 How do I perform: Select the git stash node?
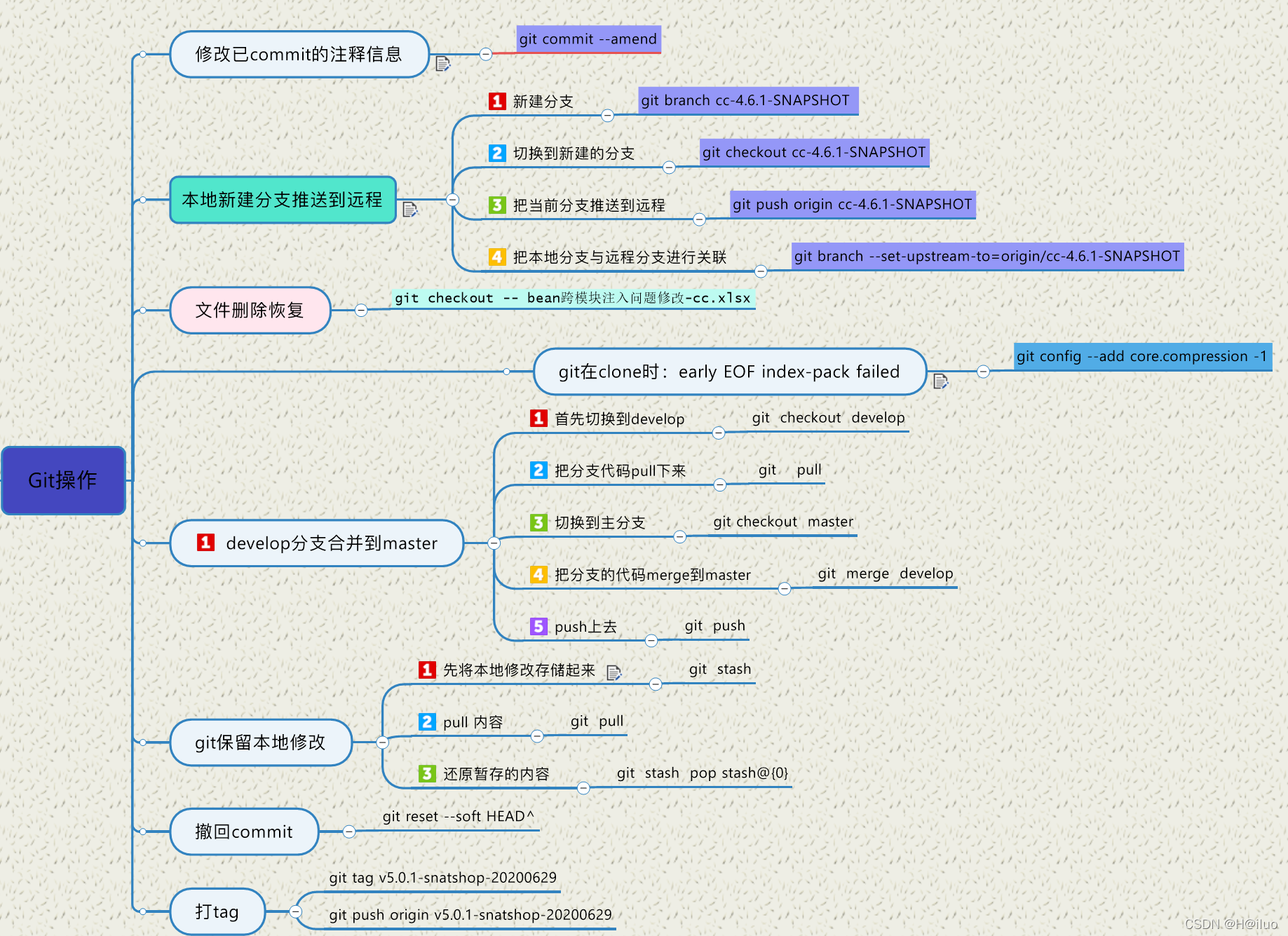coord(720,670)
